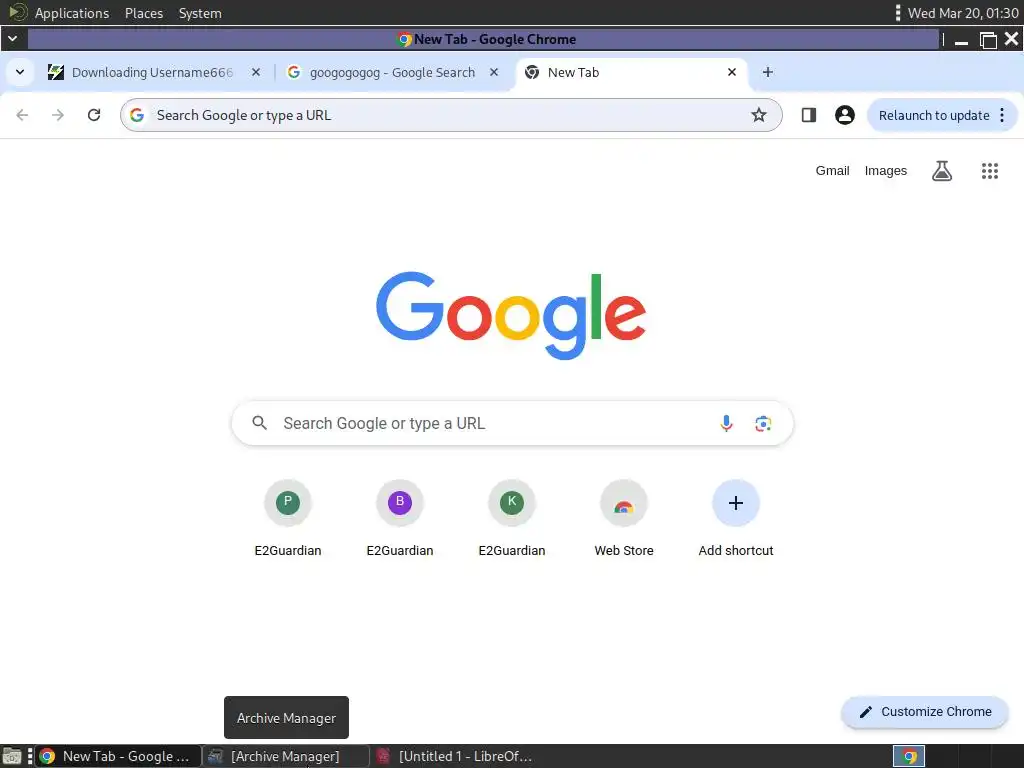Open the window menu chevron in the title bar
The height and width of the screenshot is (768, 1024).
tap(12, 39)
